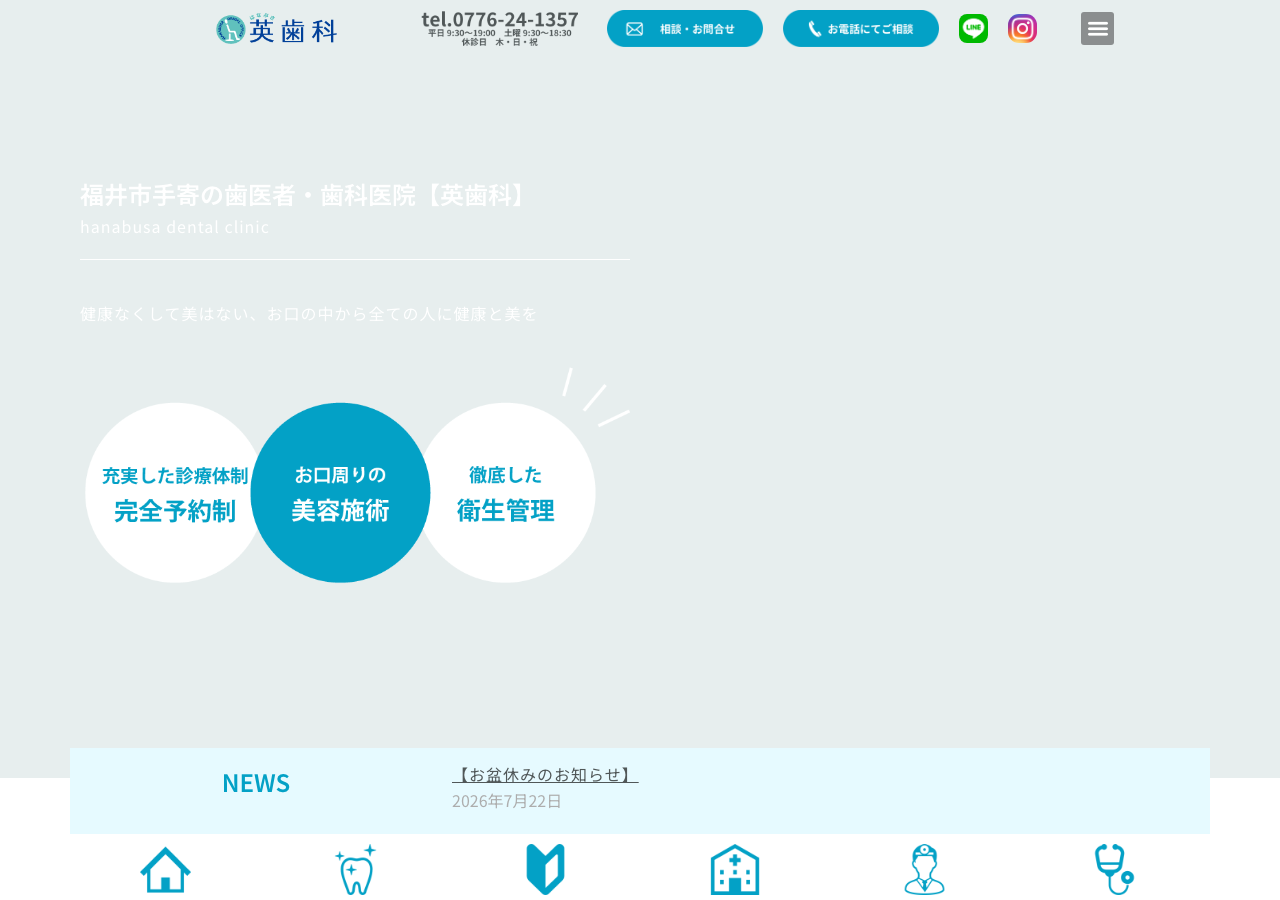Open the 【お盆休みのお知らせ】 news link
1280x900 pixels.
[545, 775]
